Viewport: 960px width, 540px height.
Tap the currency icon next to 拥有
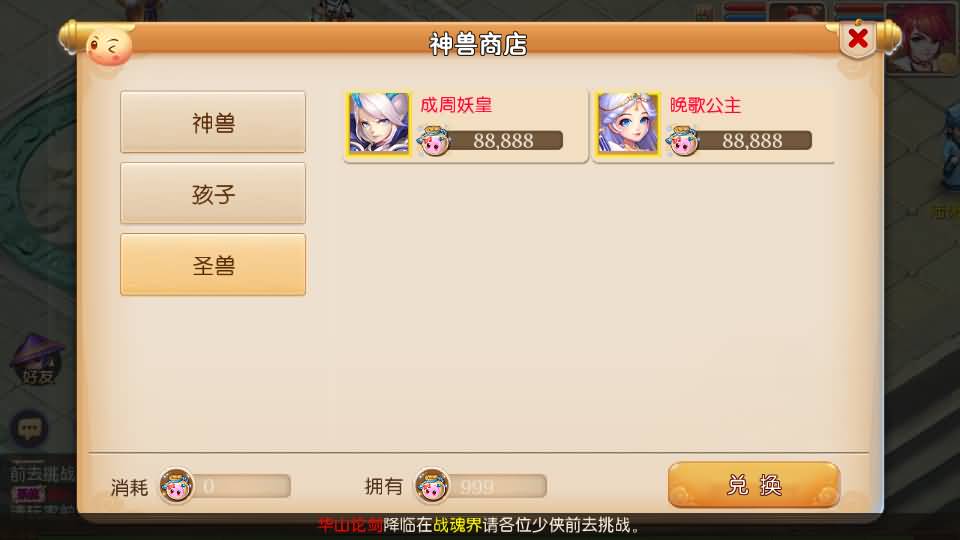432,486
